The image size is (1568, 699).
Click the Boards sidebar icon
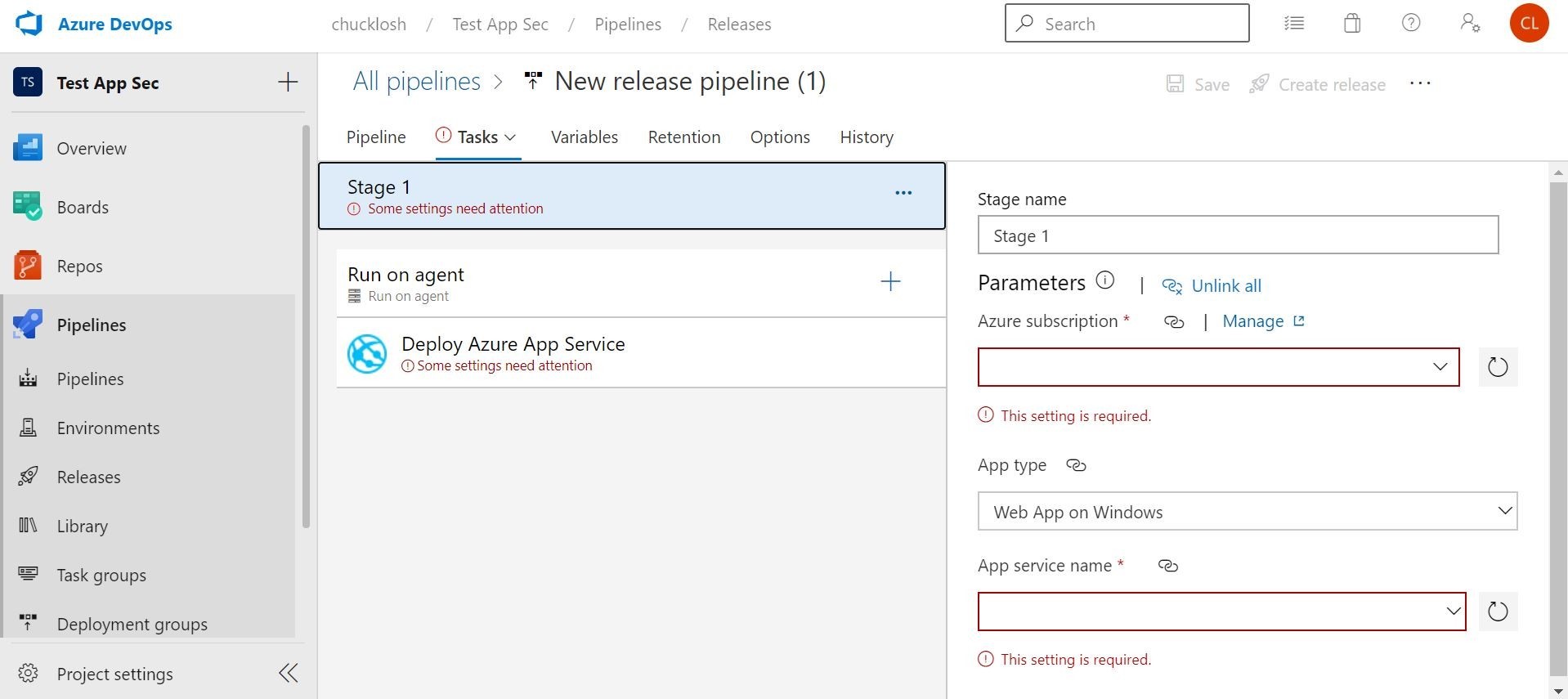pyautogui.click(x=28, y=207)
